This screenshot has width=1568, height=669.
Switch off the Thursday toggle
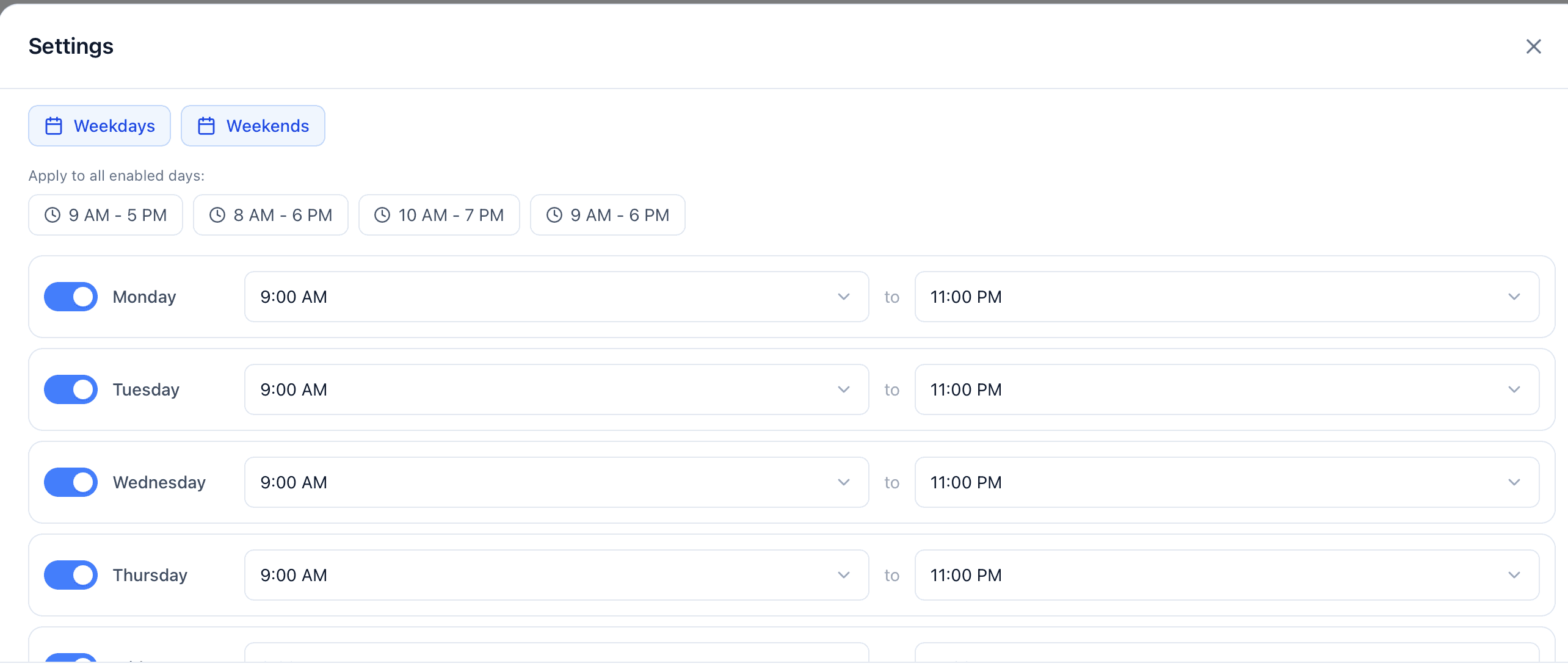(71, 575)
